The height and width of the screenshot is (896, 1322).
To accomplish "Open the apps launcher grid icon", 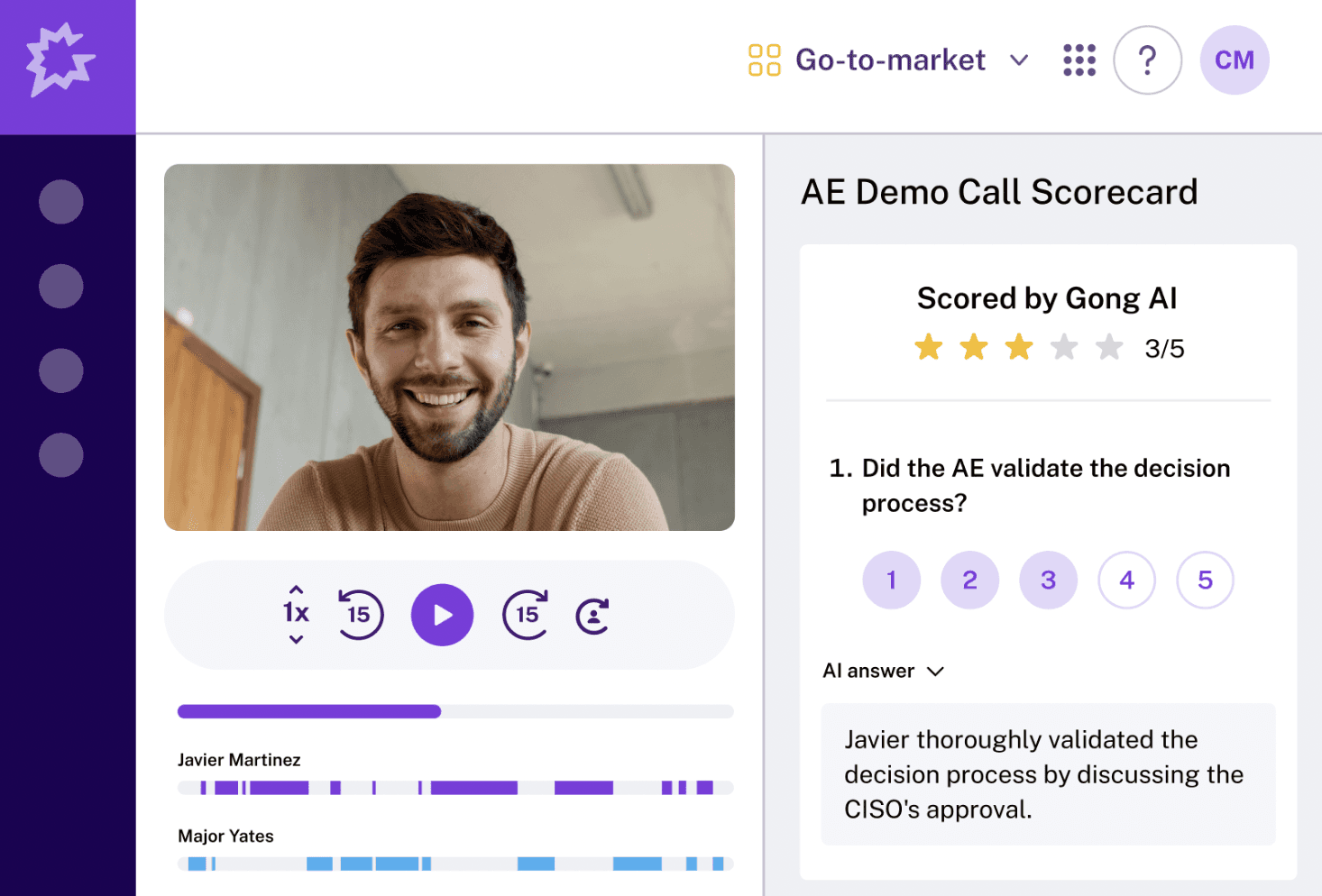I will (x=1079, y=59).
